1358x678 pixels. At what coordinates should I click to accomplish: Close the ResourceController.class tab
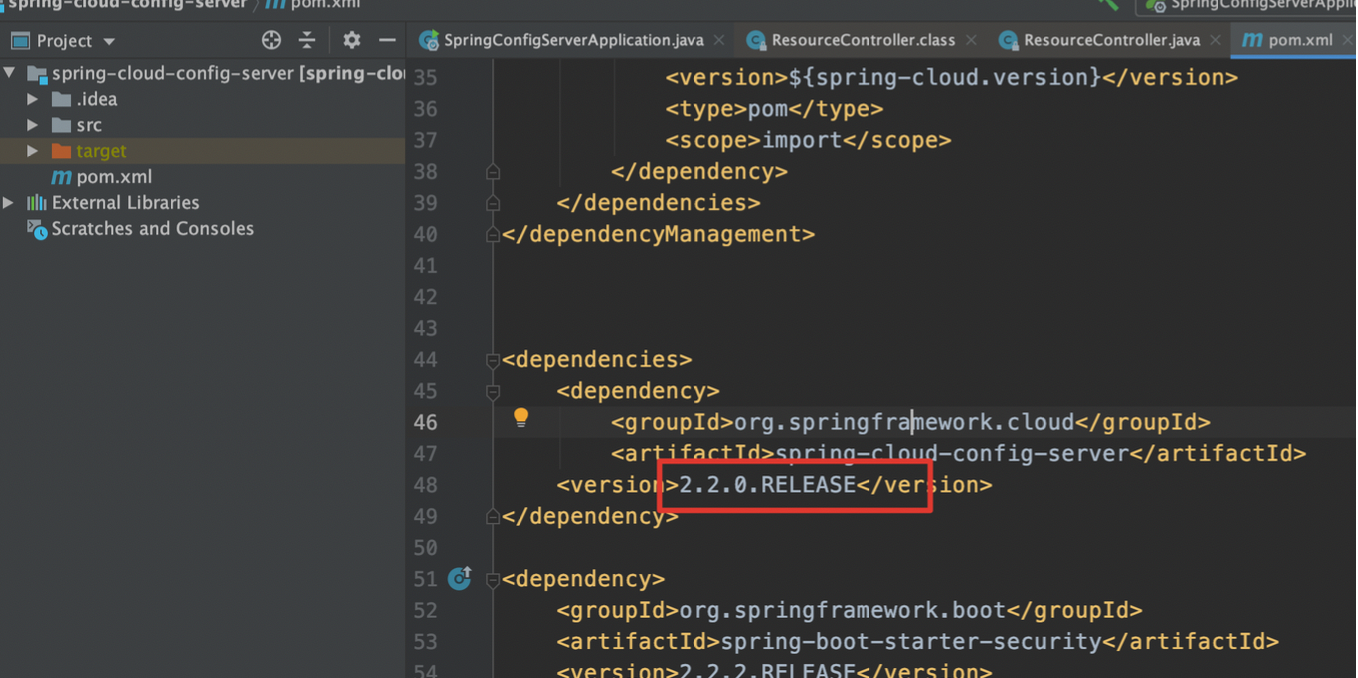pos(971,41)
